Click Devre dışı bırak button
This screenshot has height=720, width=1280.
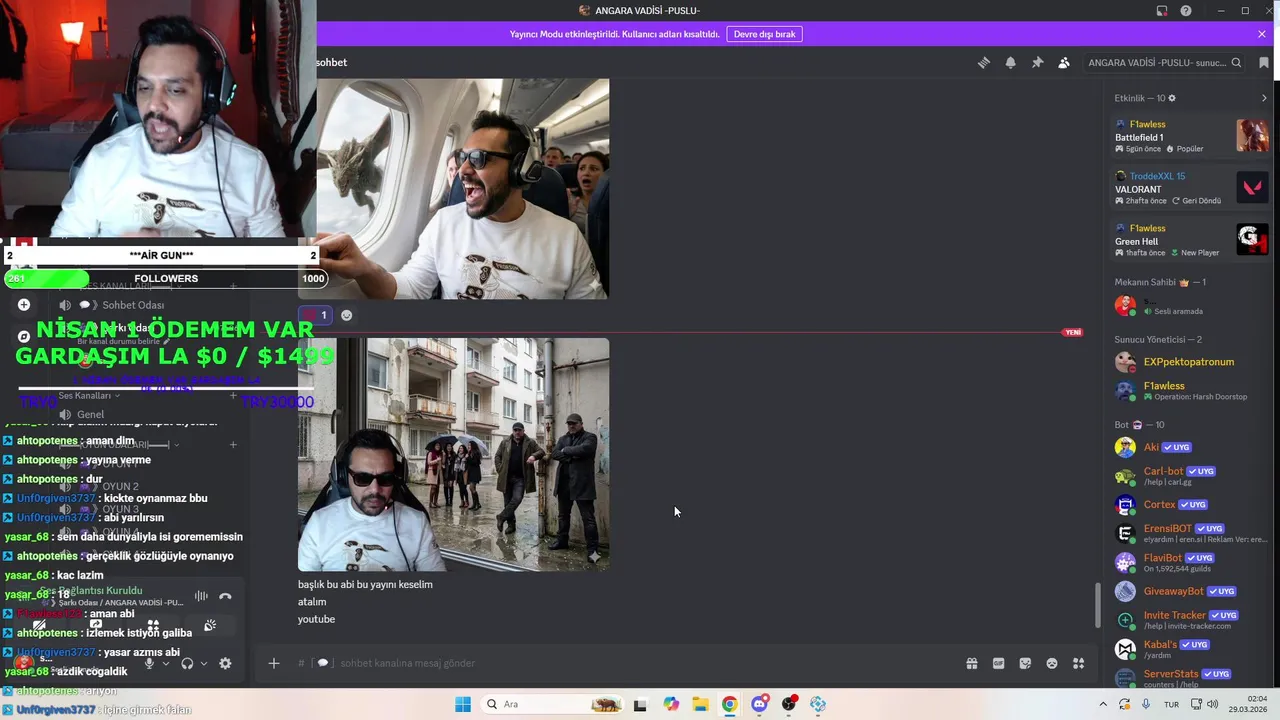764,34
